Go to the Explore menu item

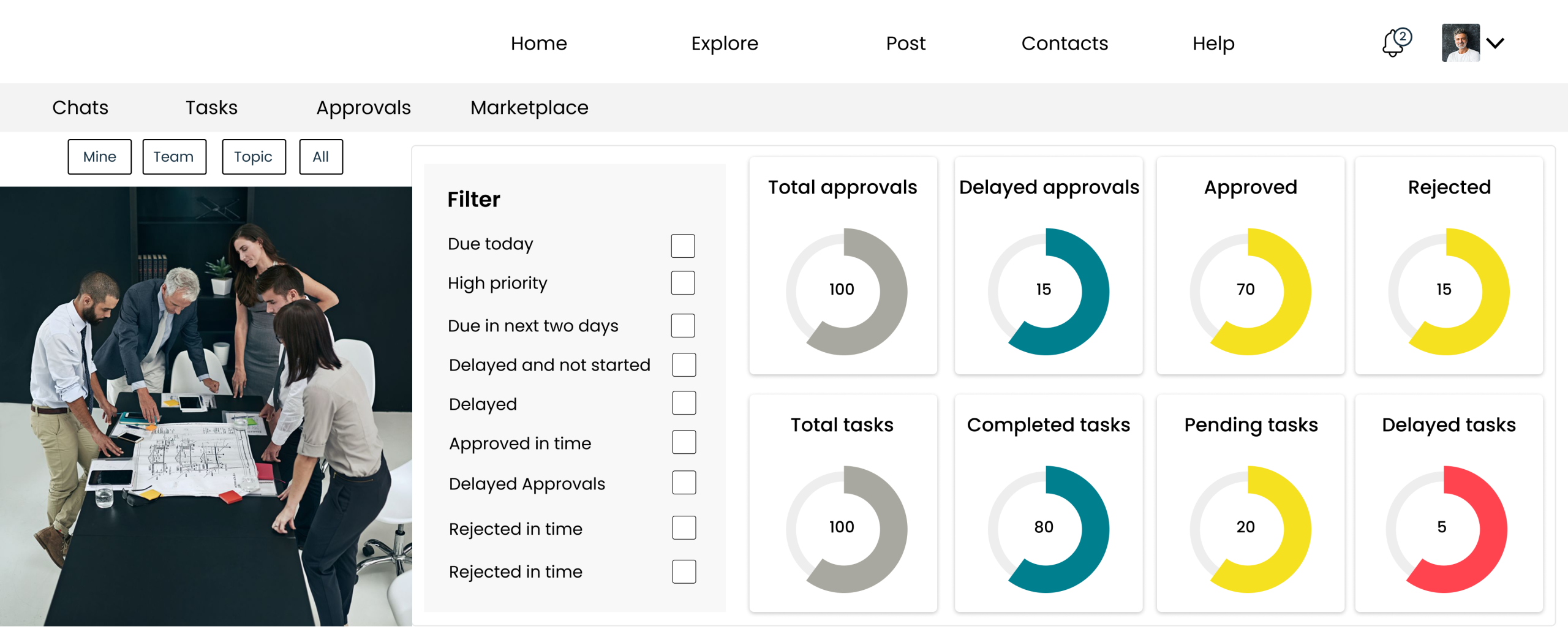[x=725, y=43]
